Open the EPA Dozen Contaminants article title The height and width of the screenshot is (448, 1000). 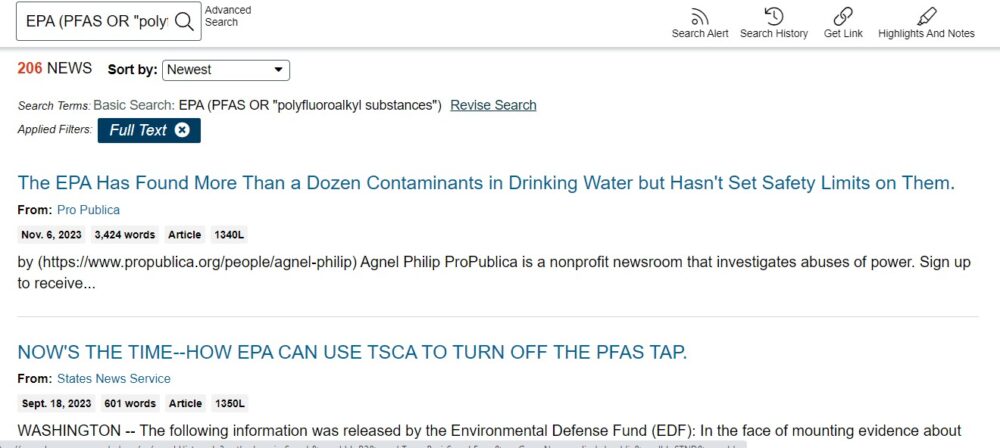point(486,183)
